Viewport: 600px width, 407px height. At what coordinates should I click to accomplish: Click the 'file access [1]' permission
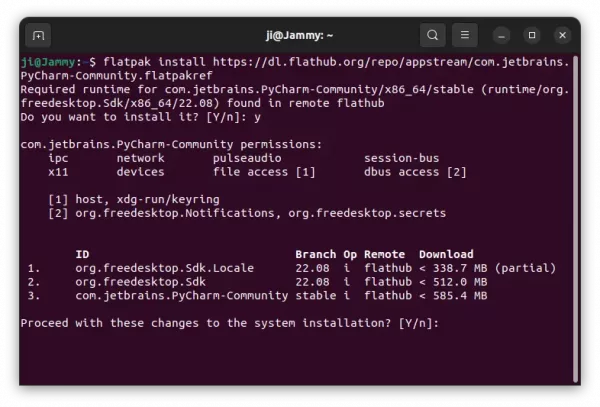264,172
